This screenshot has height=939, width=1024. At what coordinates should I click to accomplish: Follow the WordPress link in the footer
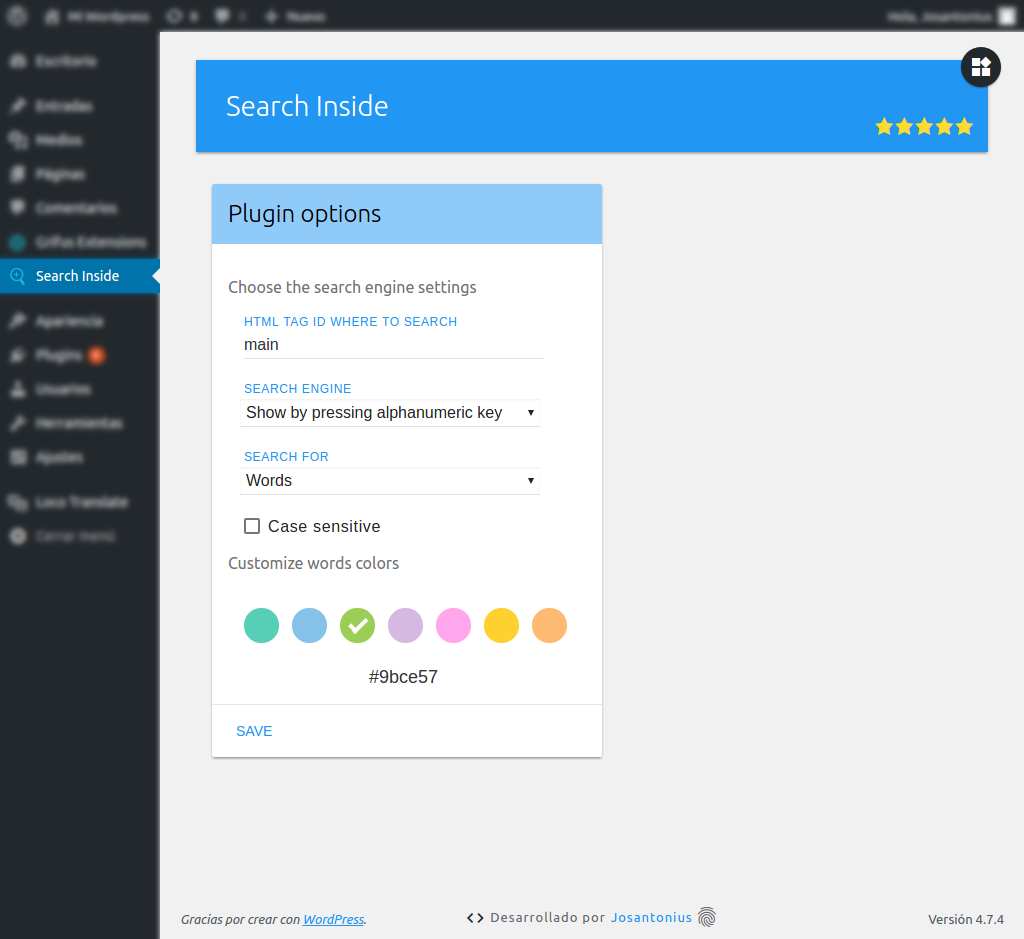tap(334, 919)
